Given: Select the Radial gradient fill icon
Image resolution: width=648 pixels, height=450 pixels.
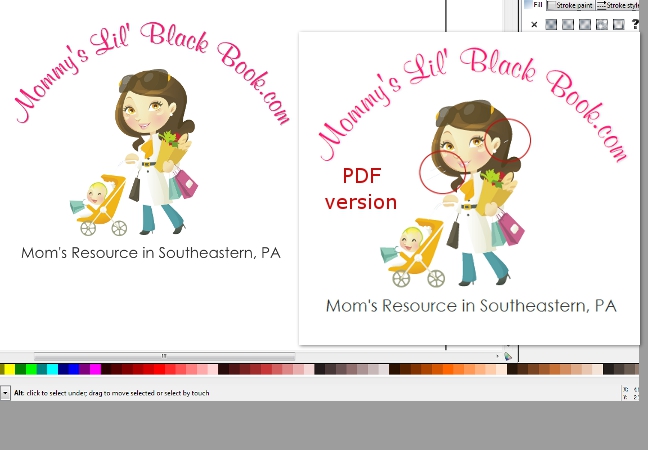Looking at the screenshot, I should point(584,24).
